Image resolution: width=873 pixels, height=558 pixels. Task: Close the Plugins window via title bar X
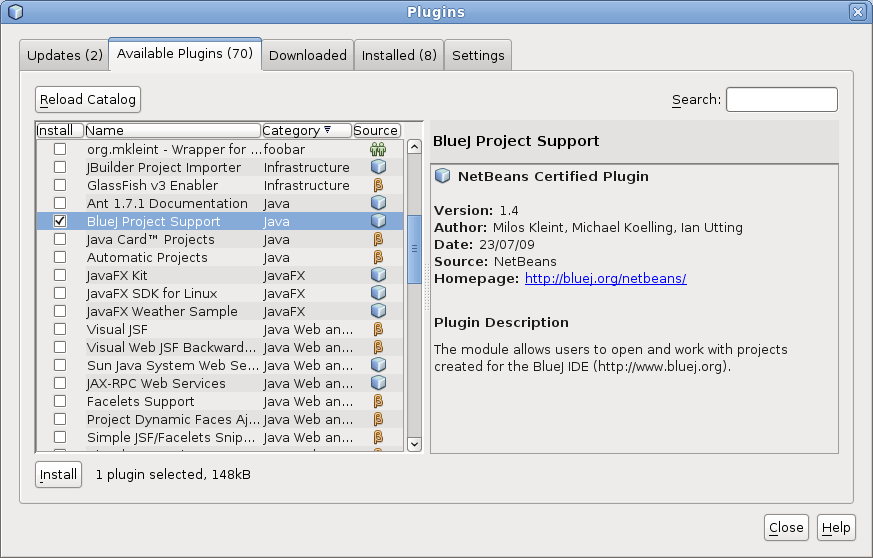point(857,12)
